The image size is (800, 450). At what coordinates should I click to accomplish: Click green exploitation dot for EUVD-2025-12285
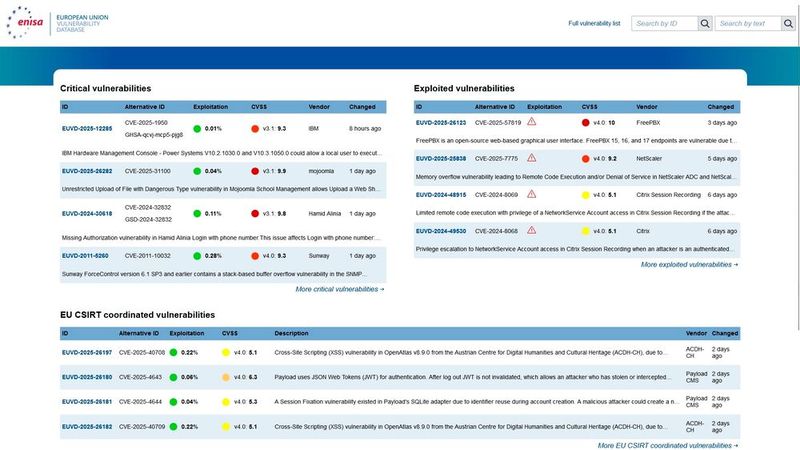coord(197,129)
